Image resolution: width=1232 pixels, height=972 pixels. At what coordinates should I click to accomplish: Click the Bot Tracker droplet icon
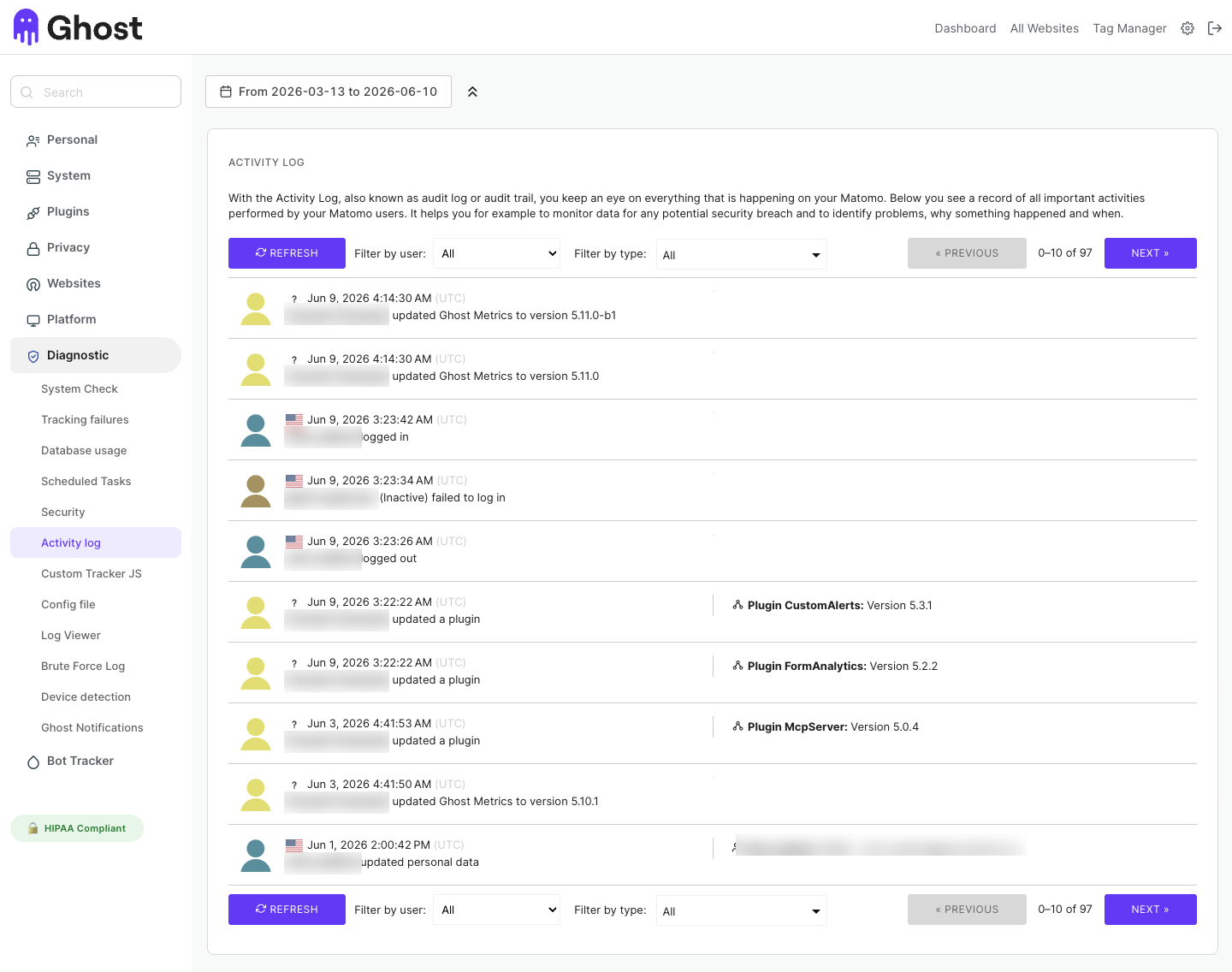click(x=33, y=762)
